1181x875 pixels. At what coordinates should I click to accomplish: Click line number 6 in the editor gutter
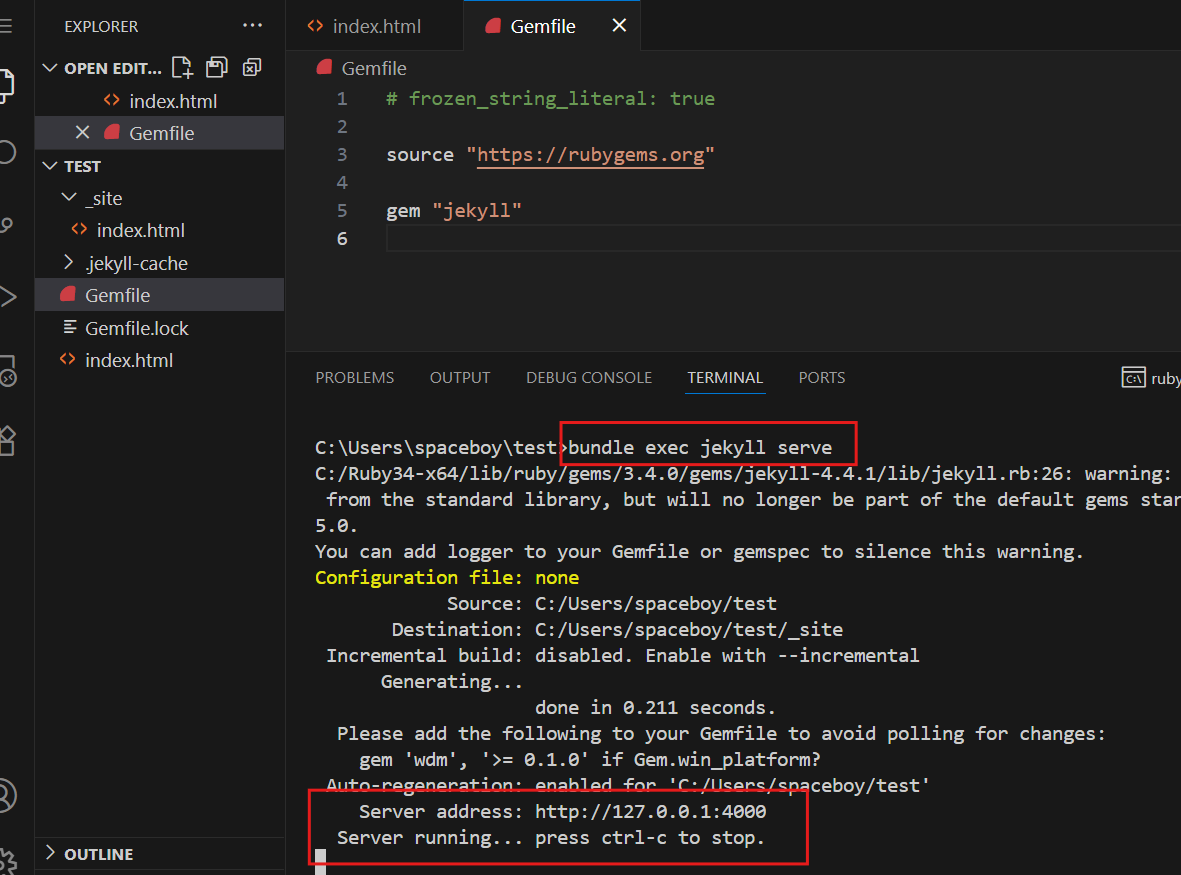point(342,239)
